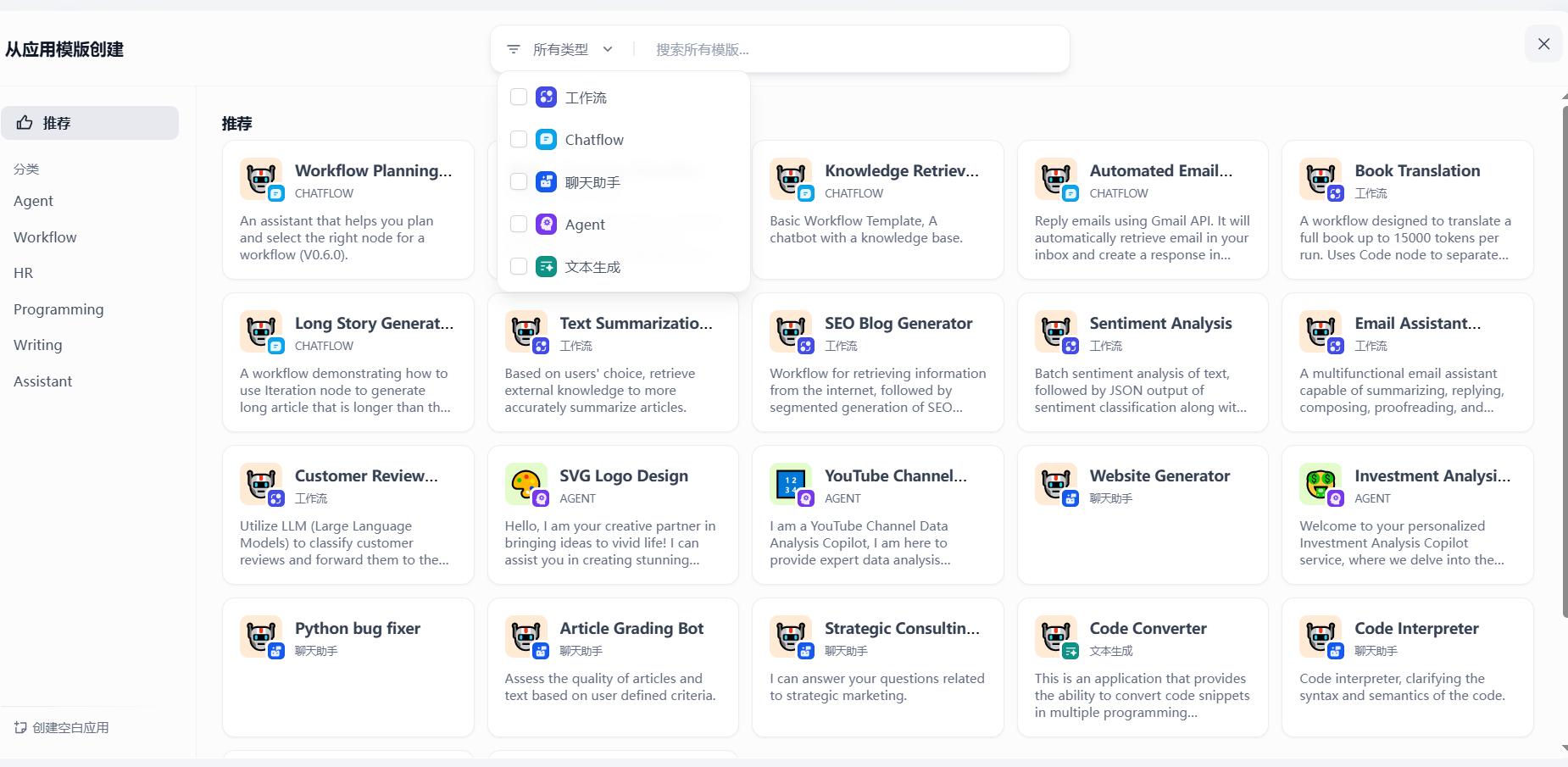Check the 聊天助手 type checkbox
1568x767 pixels.
point(519,181)
